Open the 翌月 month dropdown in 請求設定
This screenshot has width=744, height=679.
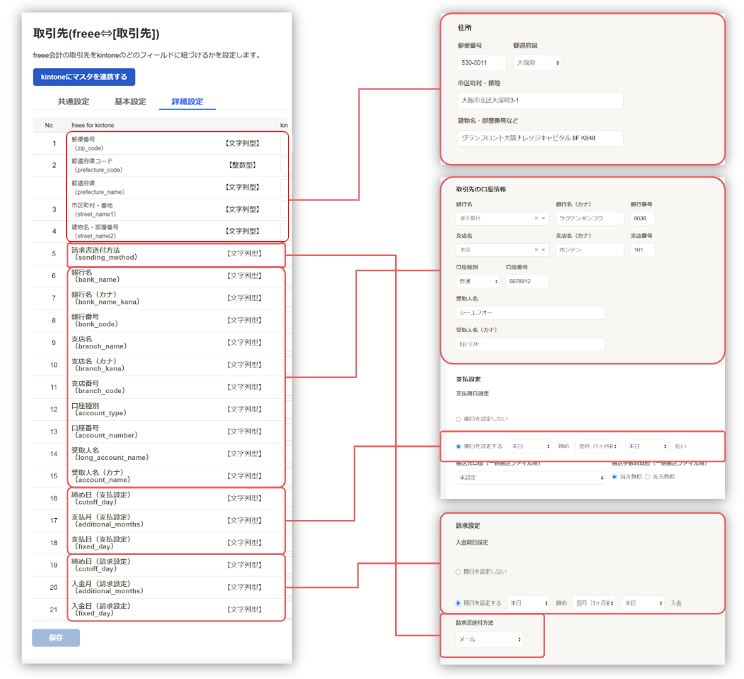[x=595, y=603]
